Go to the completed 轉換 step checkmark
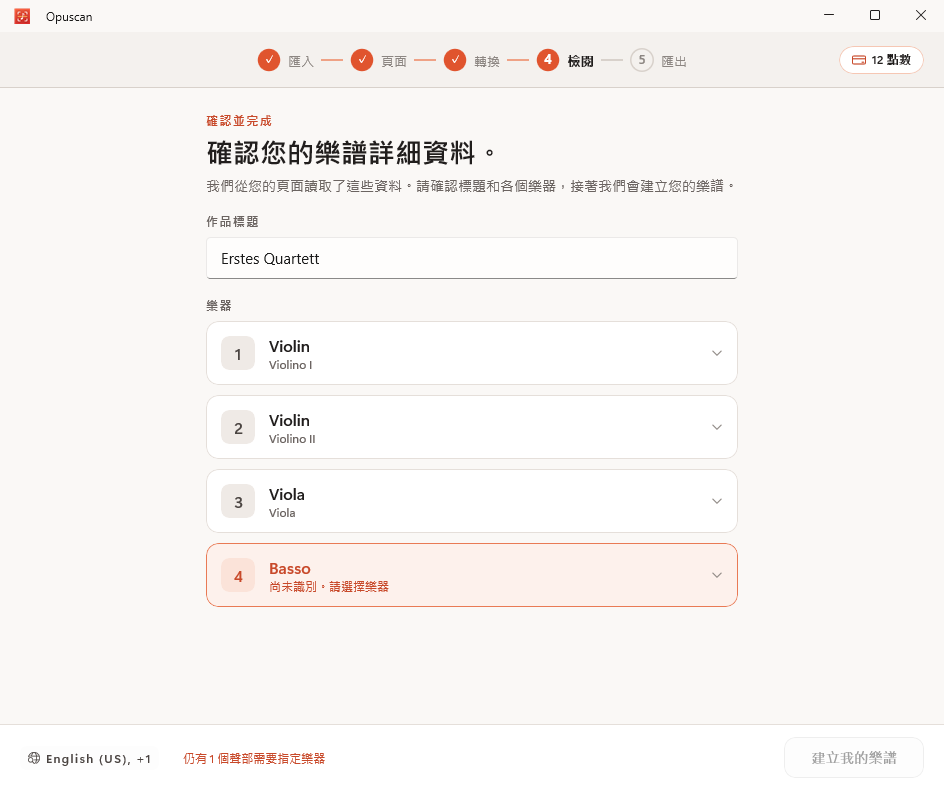 (x=455, y=60)
